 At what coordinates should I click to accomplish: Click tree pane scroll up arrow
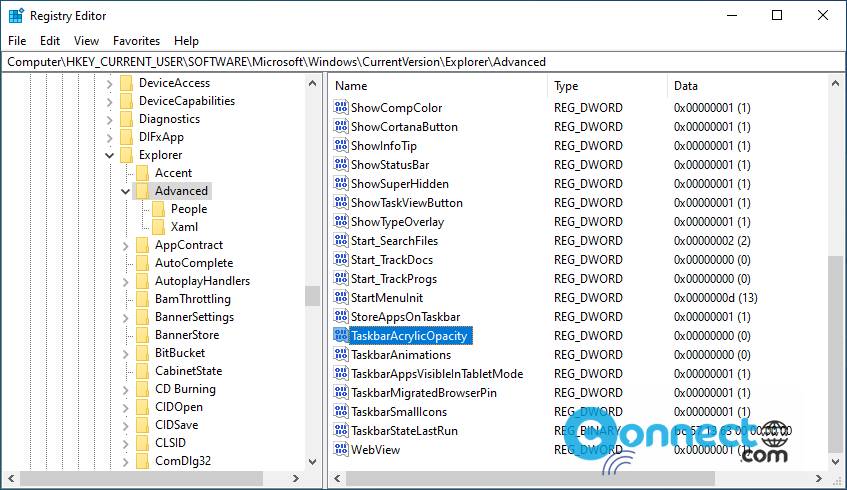pyautogui.click(x=312, y=83)
